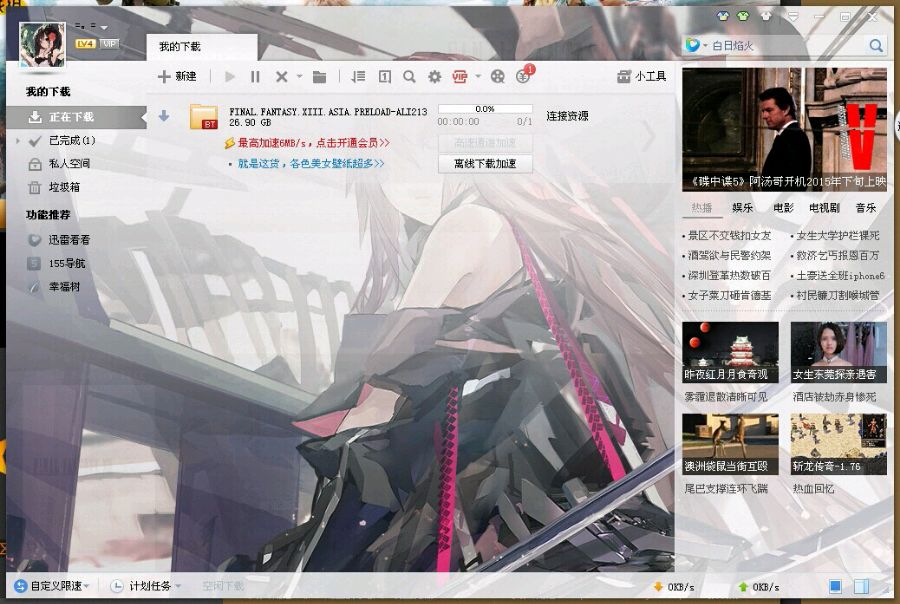Image resolution: width=900 pixels, height=604 pixels.
Task: Click the search engine logo dropdown
Action: 696,45
